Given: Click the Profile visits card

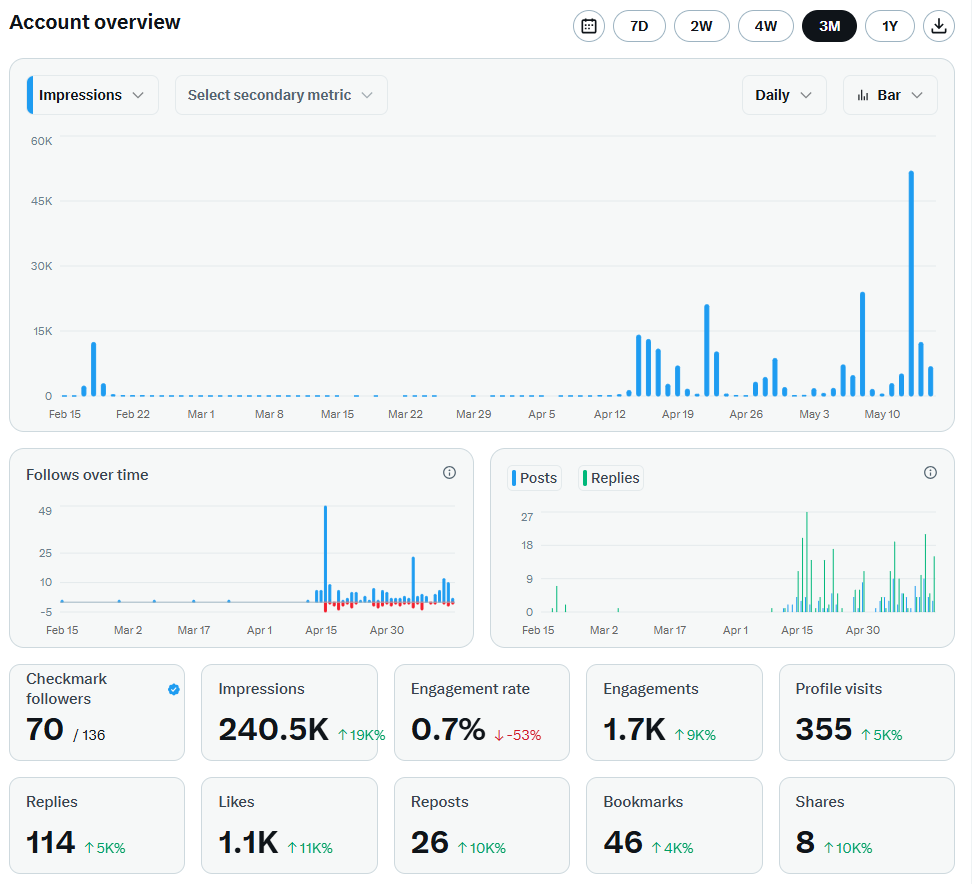Looking at the screenshot, I should [867, 712].
